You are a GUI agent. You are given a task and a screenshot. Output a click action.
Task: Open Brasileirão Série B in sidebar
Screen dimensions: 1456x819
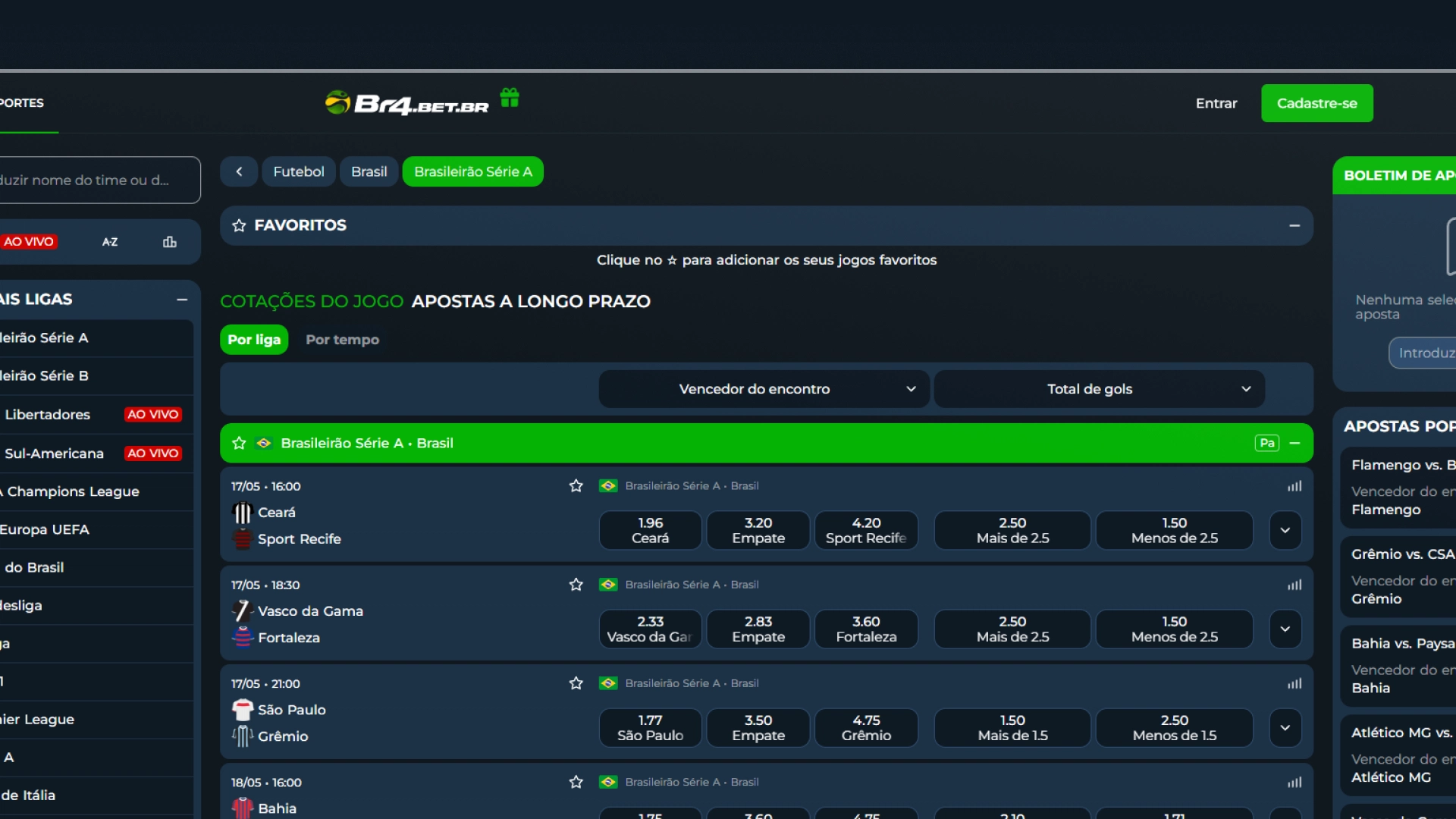(x=96, y=375)
